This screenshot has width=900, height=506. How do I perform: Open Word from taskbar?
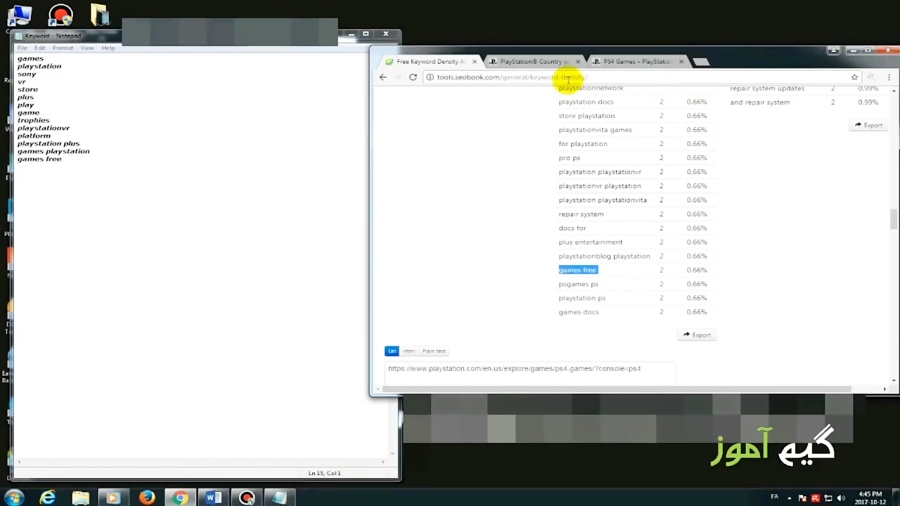(x=213, y=497)
